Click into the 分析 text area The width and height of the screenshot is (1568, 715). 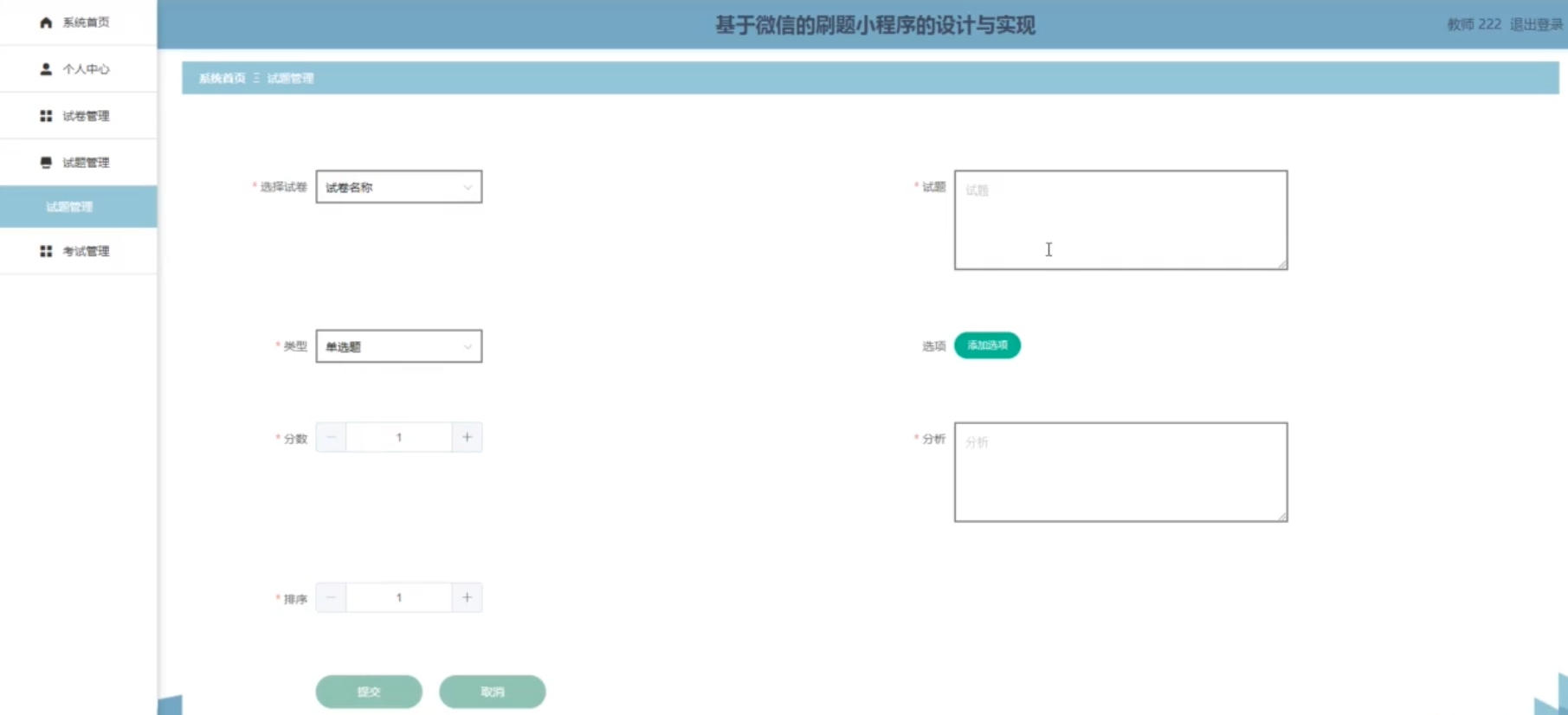click(x=1120, y=472)
